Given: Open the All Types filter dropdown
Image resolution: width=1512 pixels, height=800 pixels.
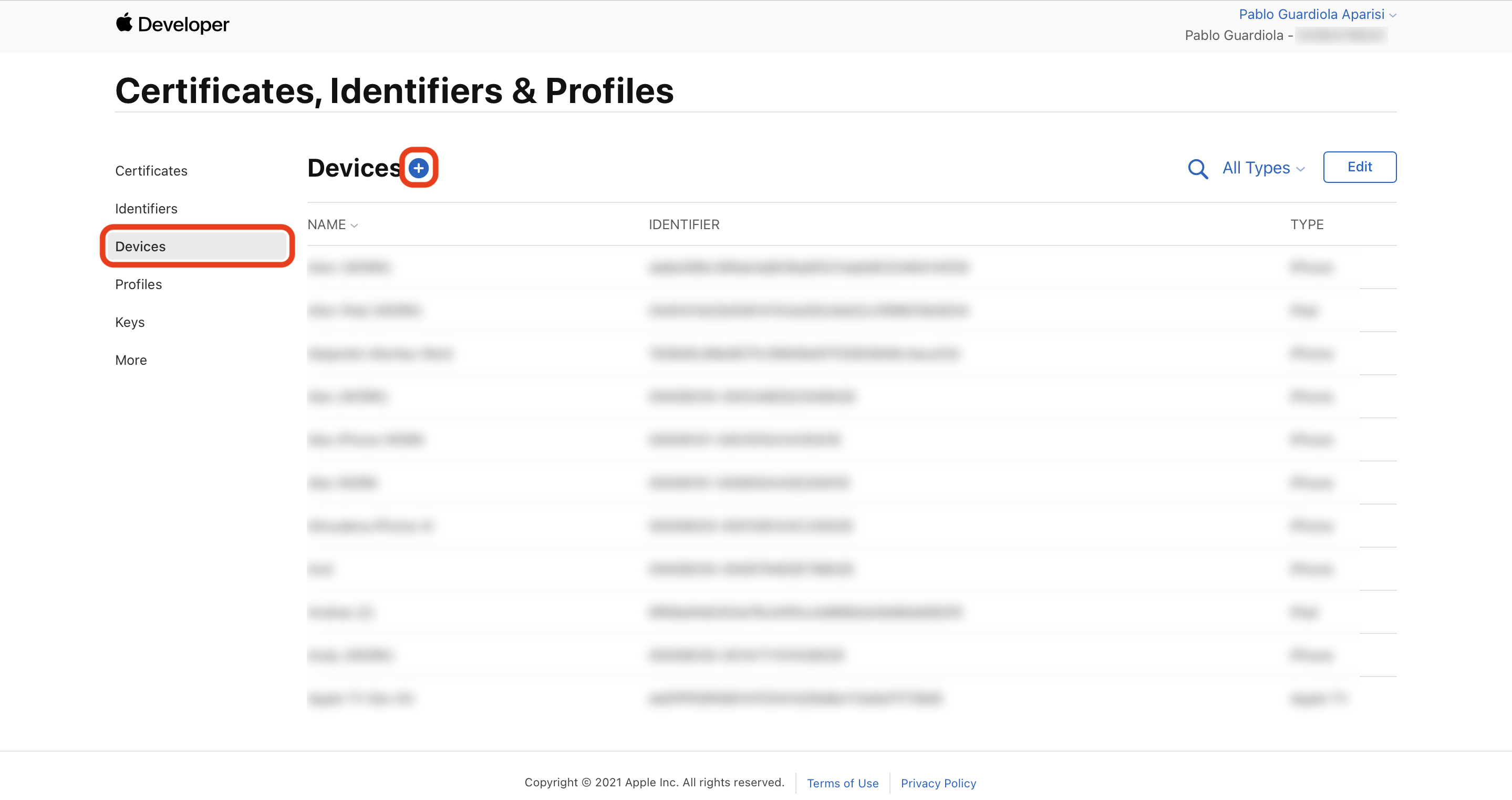Looking at the screenshot, I should [1263, 169].
